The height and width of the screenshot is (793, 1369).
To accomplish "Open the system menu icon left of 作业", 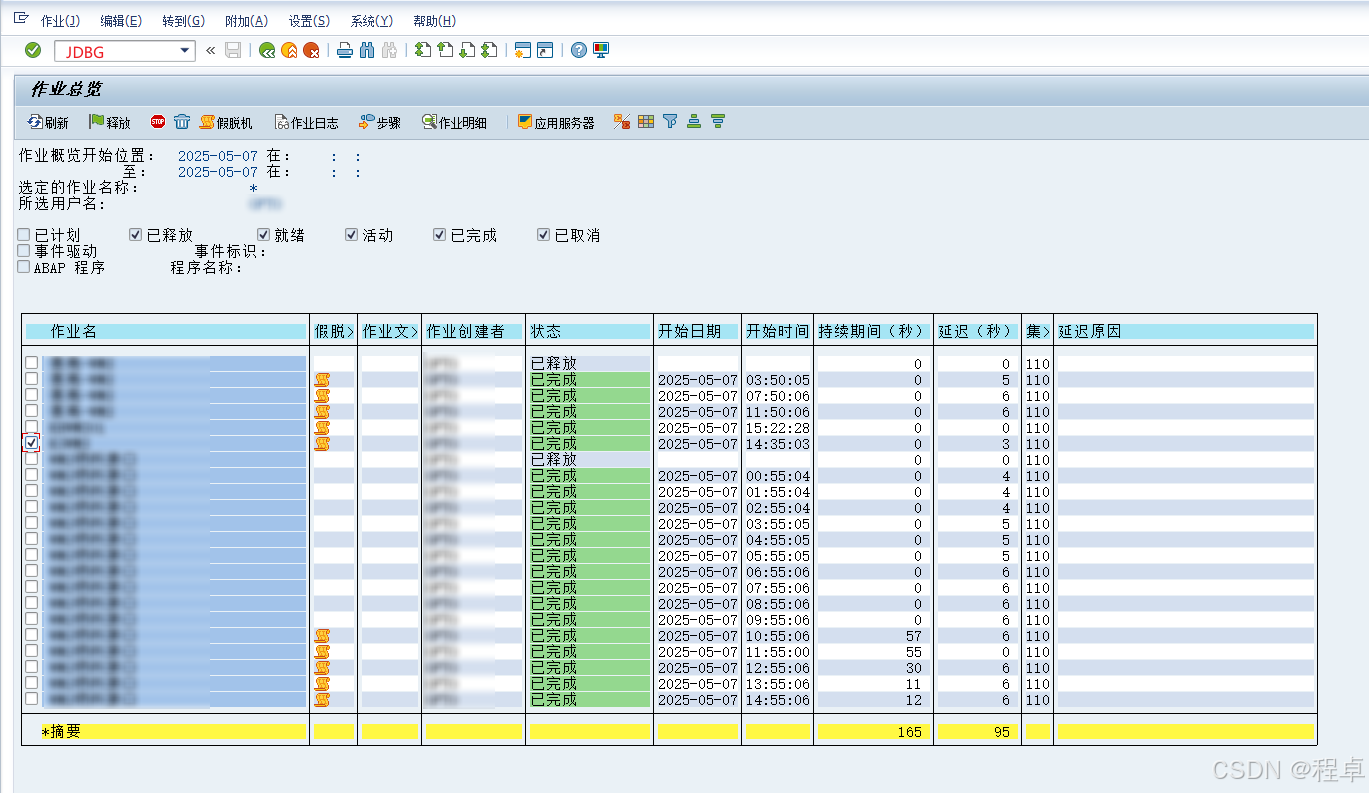I will pyautogui.click(x=21, y=19).
